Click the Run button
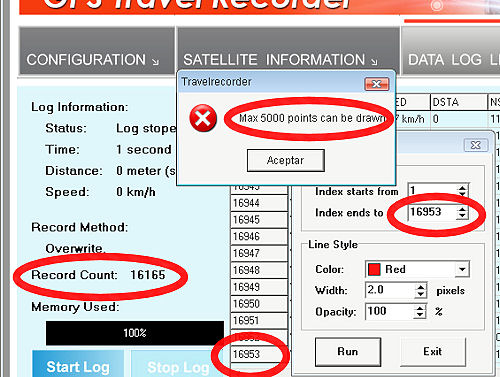 coord(348,352)
